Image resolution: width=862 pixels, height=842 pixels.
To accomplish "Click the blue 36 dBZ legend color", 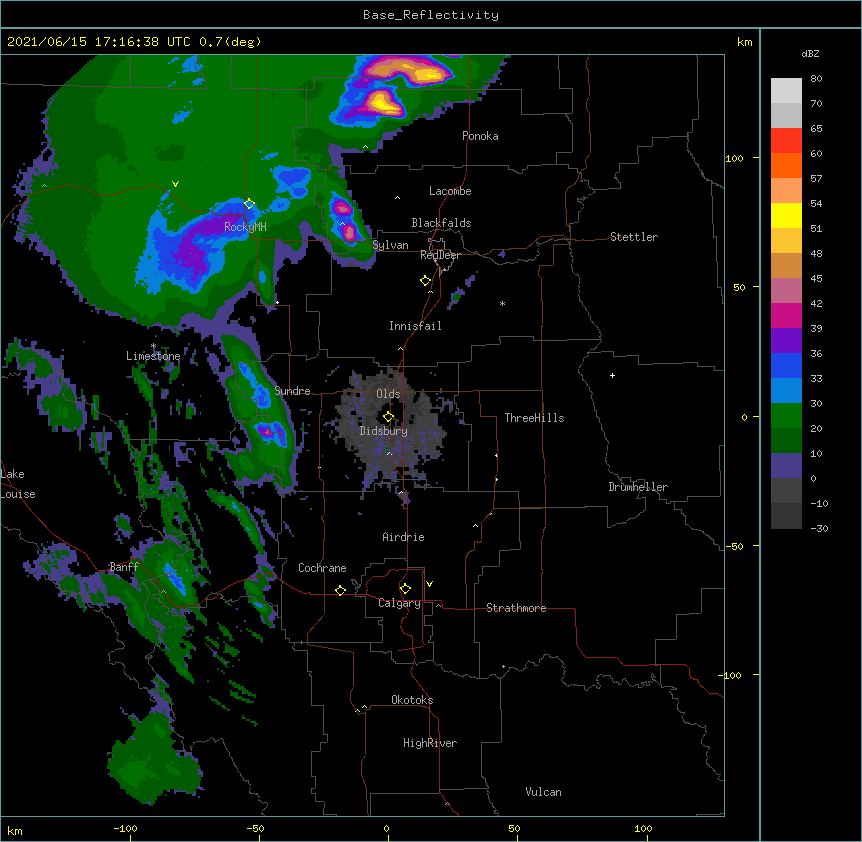I will point(786,365).
